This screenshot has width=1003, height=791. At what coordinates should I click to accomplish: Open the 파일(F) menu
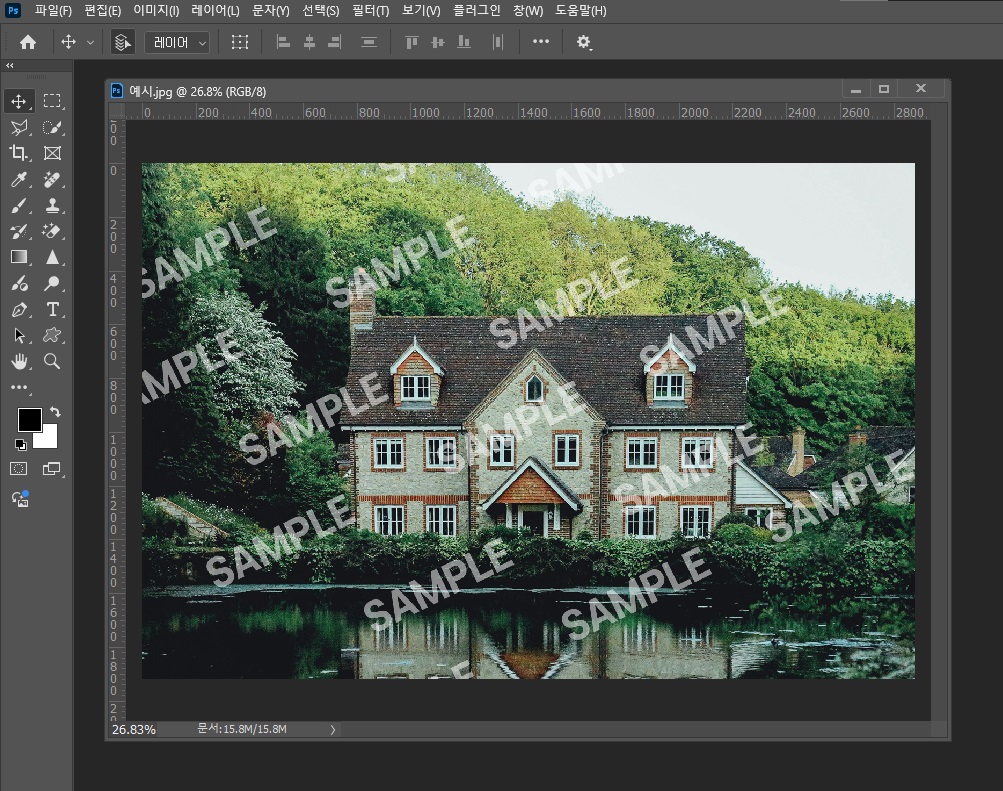point(53,11)
